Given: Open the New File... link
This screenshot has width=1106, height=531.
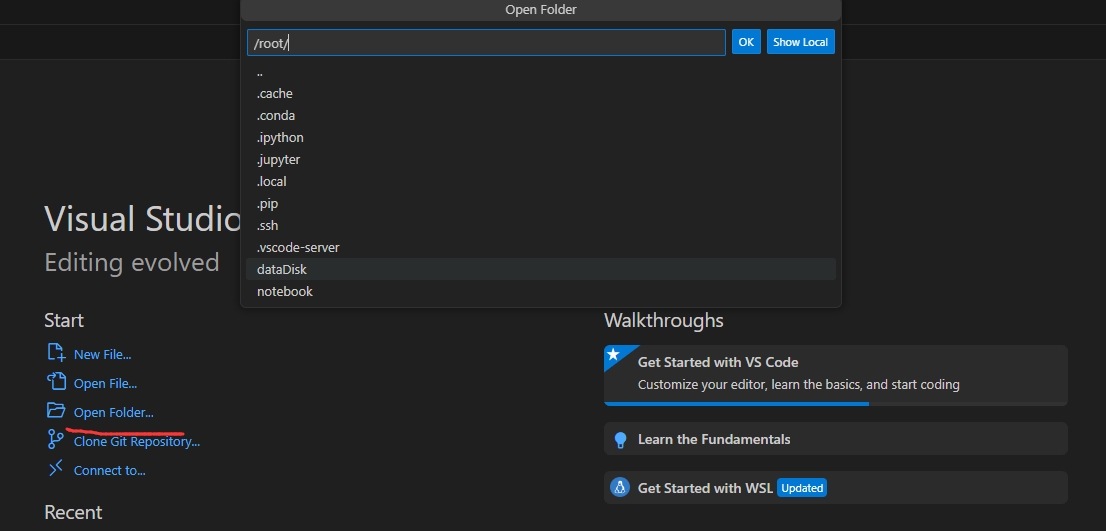Looking at the screenshot, I should (x=102, y=354).
